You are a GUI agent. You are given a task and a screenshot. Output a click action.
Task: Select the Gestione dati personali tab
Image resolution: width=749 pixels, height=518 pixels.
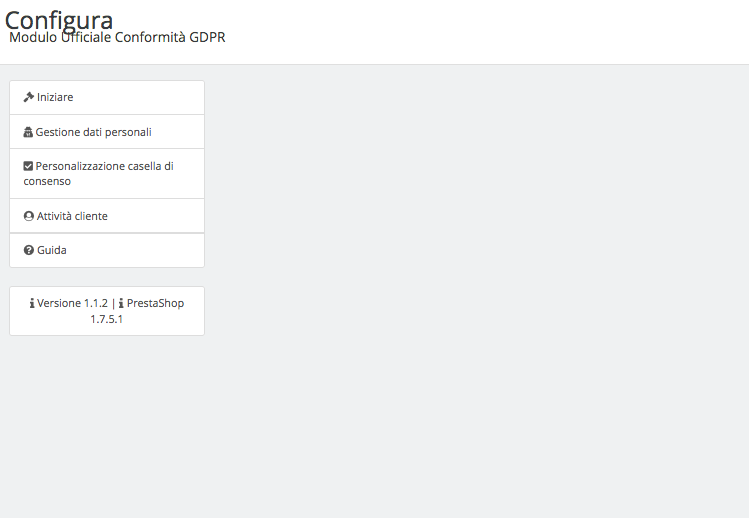coord(107,131)
